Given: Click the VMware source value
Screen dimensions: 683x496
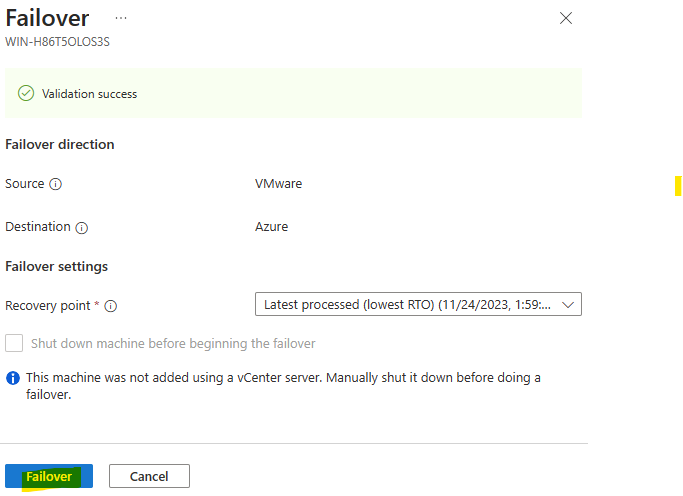Looking at the screenshot, I should coord(278,184).
